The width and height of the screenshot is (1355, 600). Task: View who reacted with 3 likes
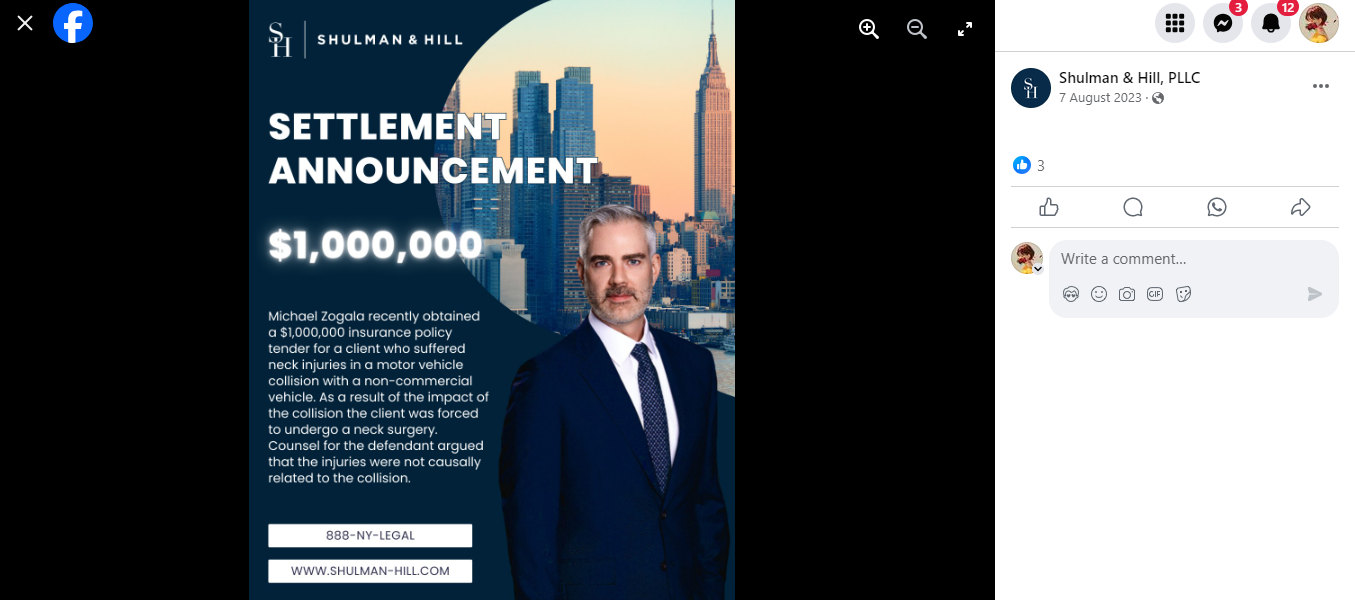pos(1029,165)
